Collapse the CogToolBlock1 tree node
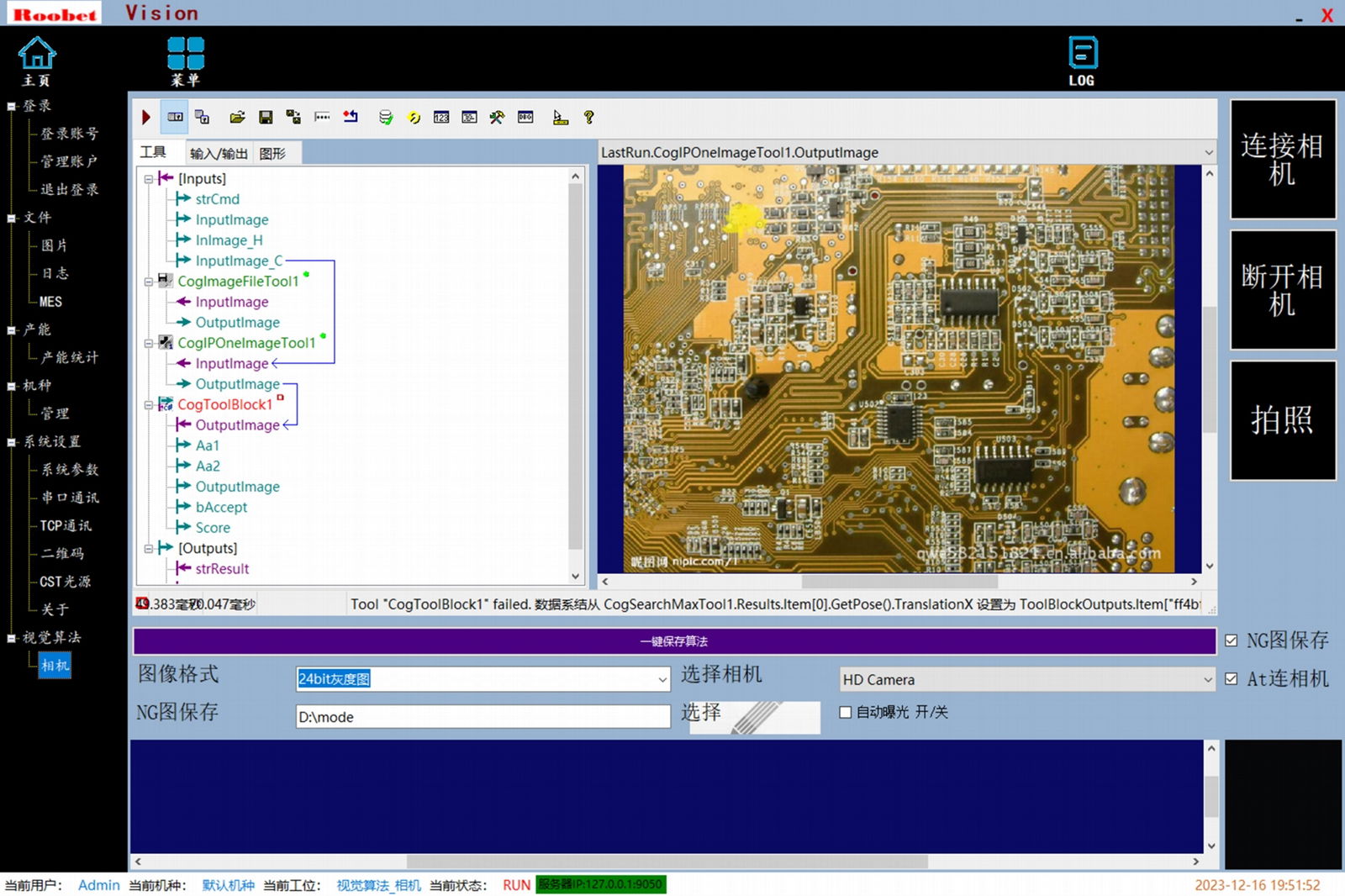The width and height of the screenshot is (1345, 896). point(149,405)
